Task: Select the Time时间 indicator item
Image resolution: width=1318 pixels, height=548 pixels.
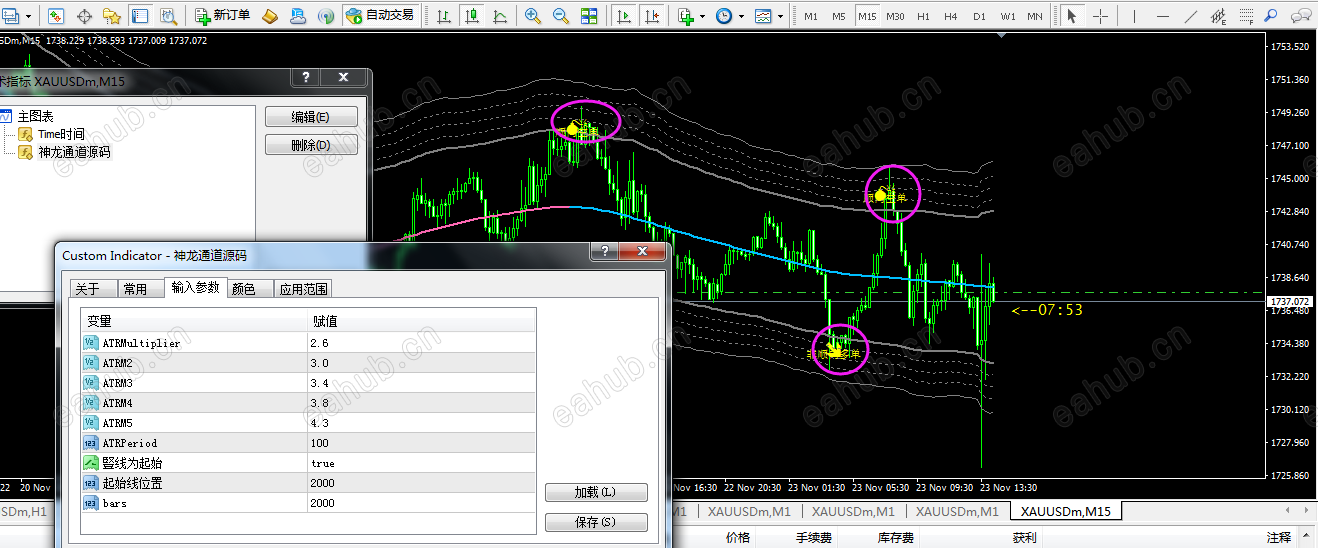Action: click(61, 134)
